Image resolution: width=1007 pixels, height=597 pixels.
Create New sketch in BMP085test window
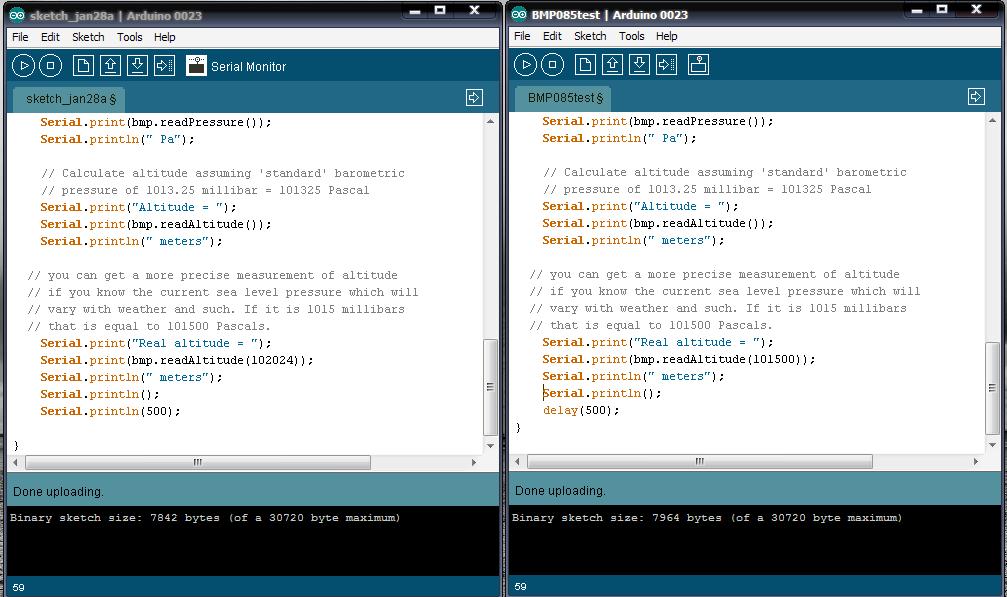(x=585, y=64)
